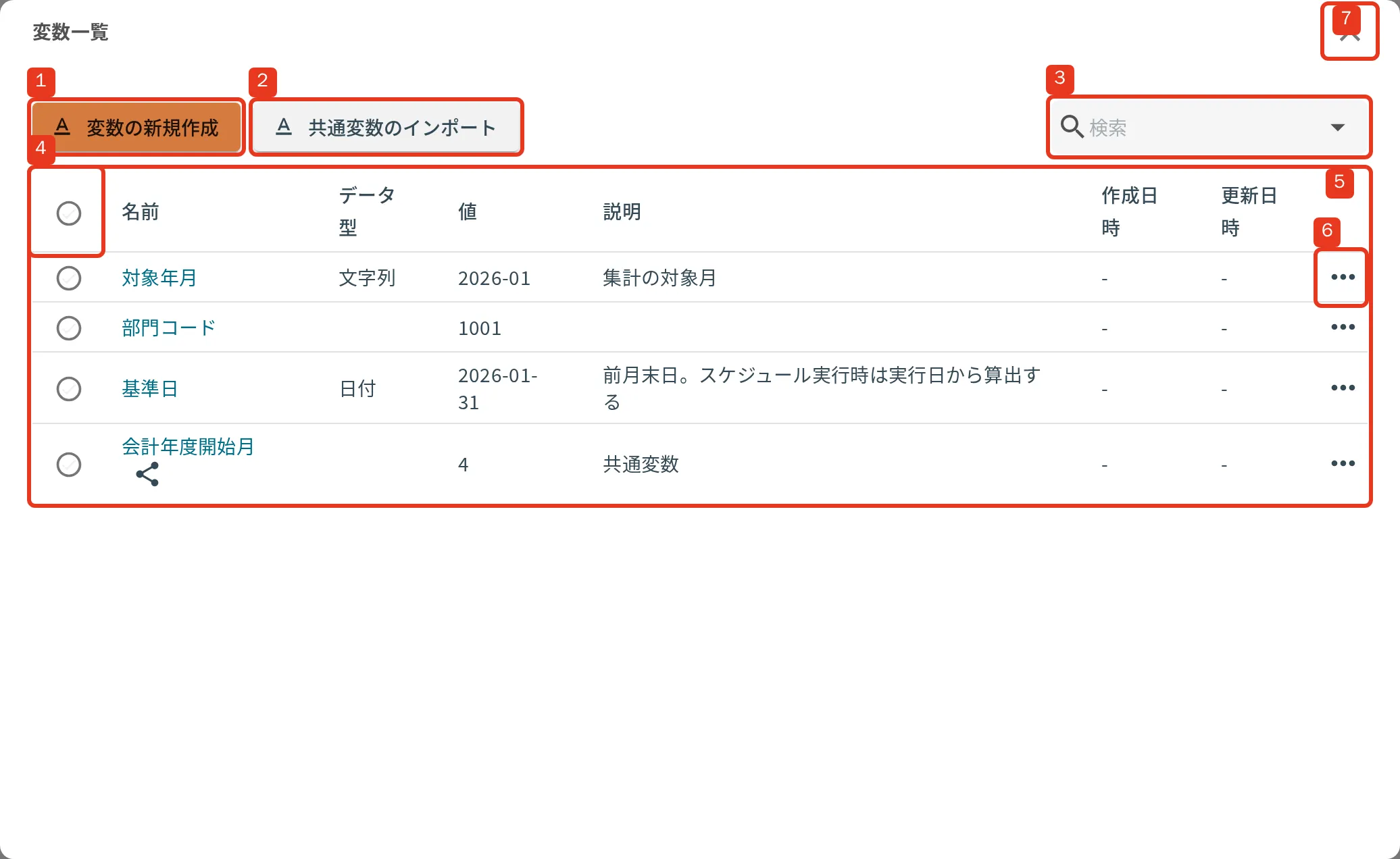Click the value cell 2026-01

[494, 278]
